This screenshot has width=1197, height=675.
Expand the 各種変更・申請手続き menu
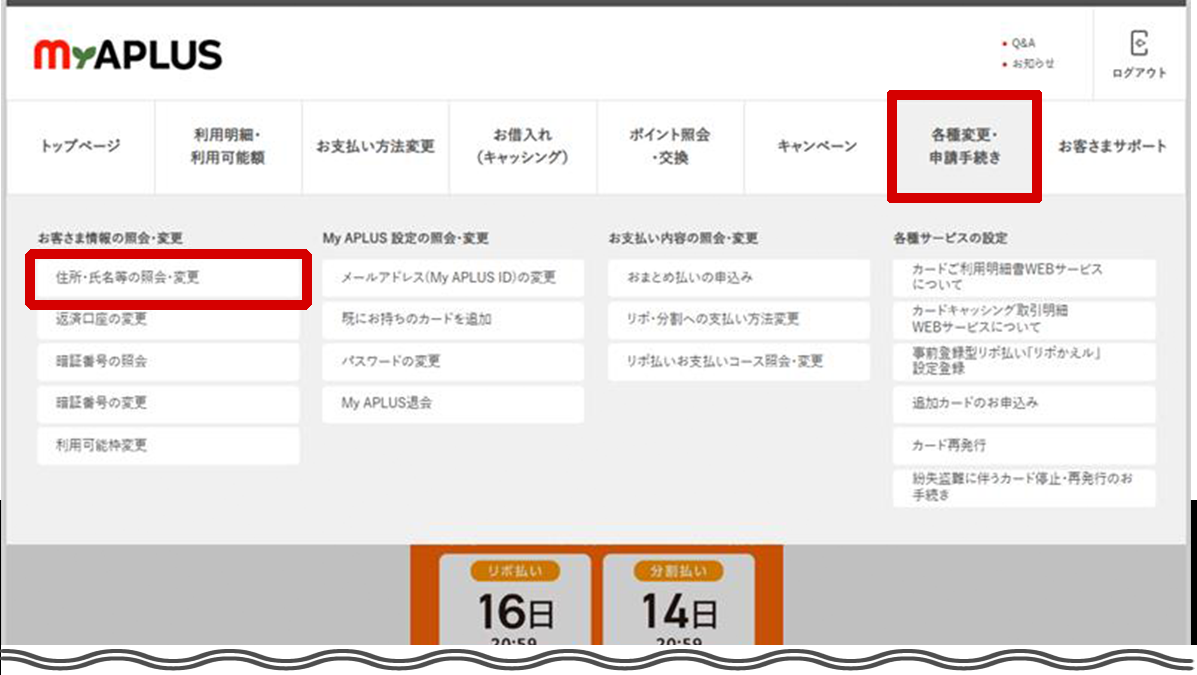[965, 146]
